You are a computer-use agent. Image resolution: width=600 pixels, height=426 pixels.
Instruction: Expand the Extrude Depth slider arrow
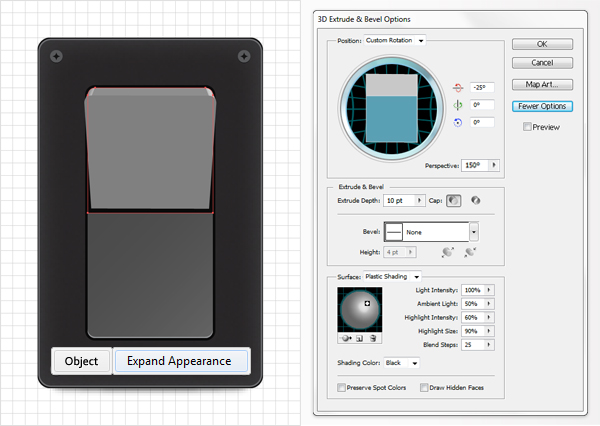coord(420,200)
